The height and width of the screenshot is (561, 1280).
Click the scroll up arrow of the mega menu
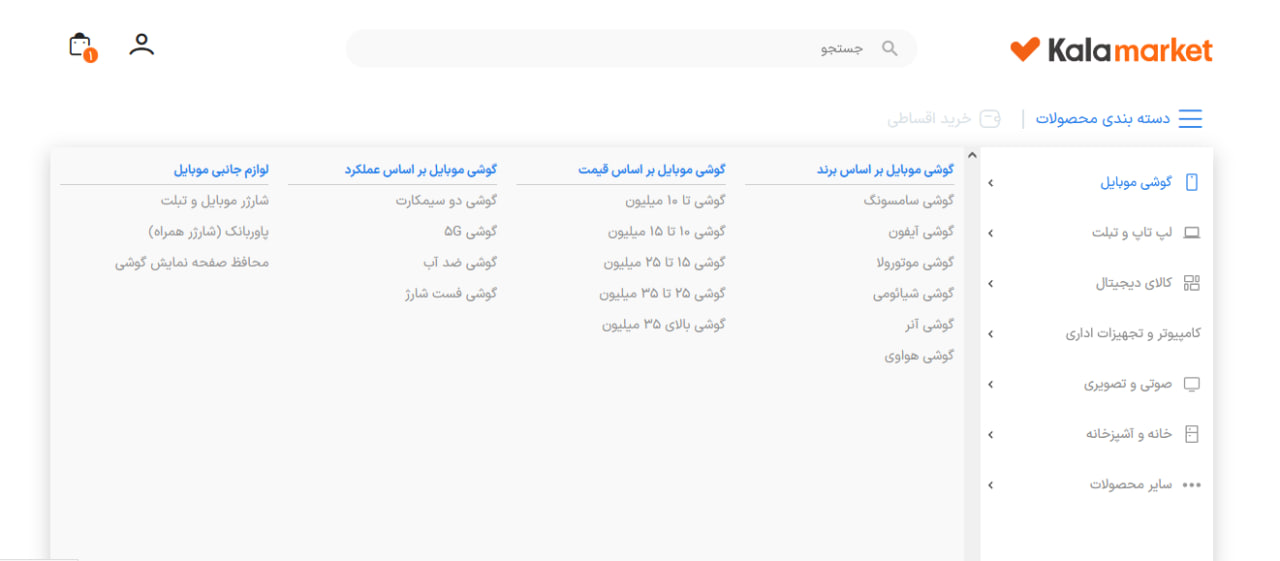972,156
